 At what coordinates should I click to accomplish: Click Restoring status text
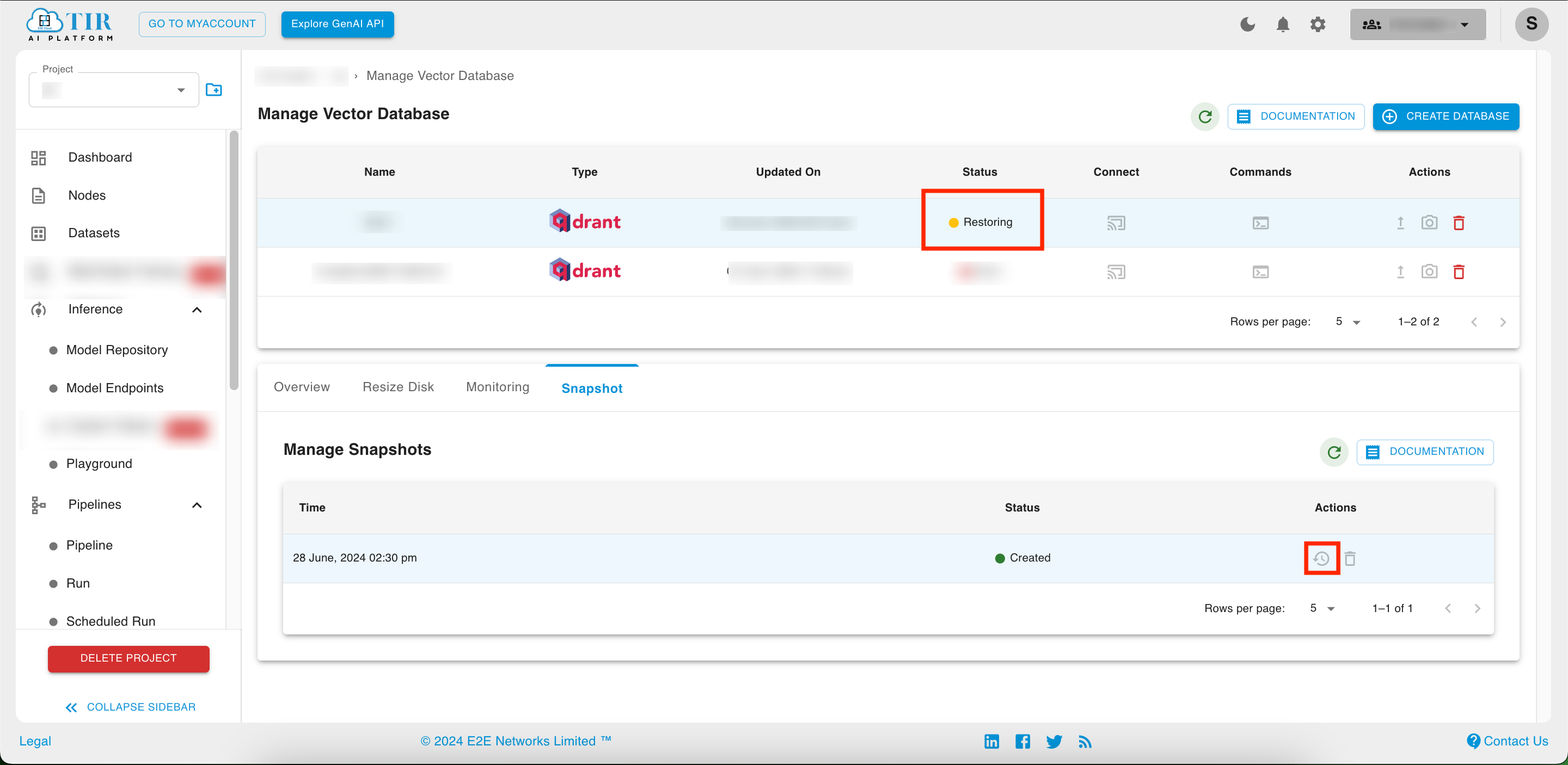pos(987,223)
